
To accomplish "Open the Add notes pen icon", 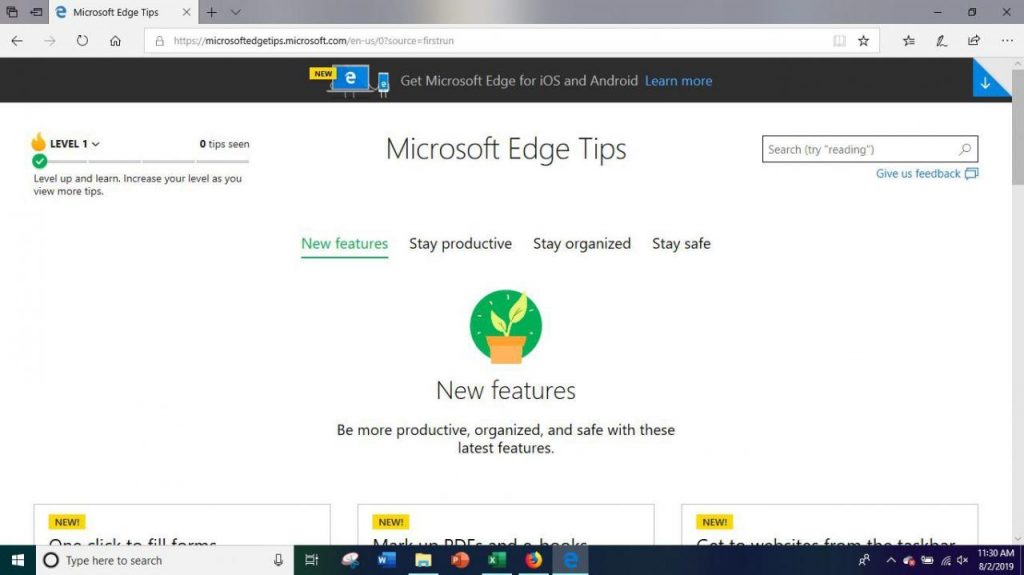I will click(x=941, y=41).
